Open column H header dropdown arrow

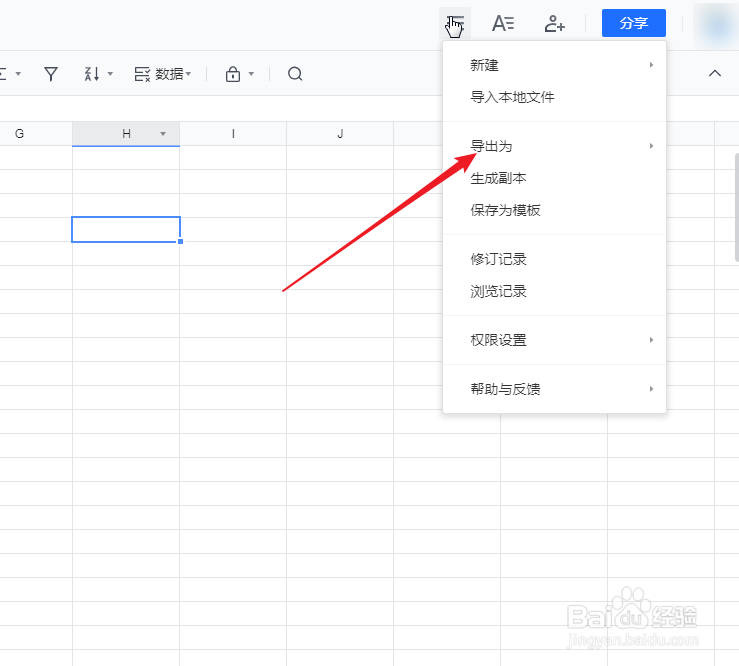[x=163, y=134]
